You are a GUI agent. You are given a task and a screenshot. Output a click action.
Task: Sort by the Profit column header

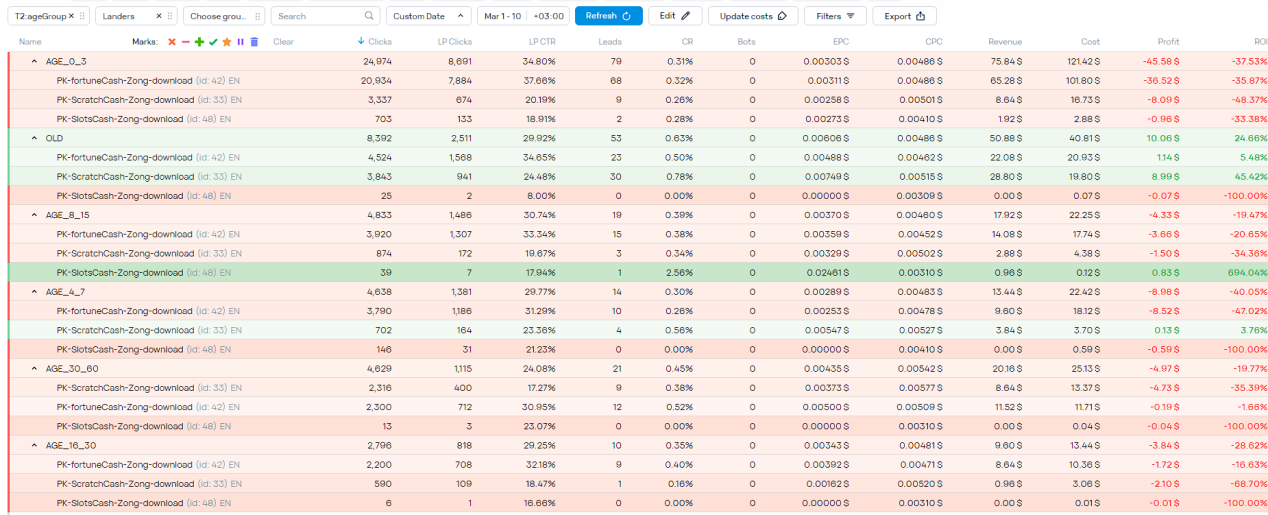(1168, 42)
